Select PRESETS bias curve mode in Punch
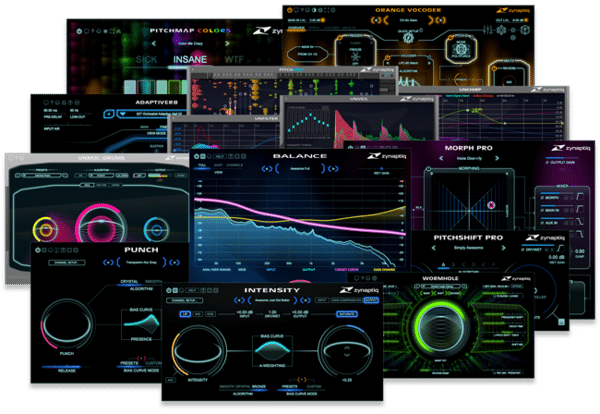 pos(129,363)
